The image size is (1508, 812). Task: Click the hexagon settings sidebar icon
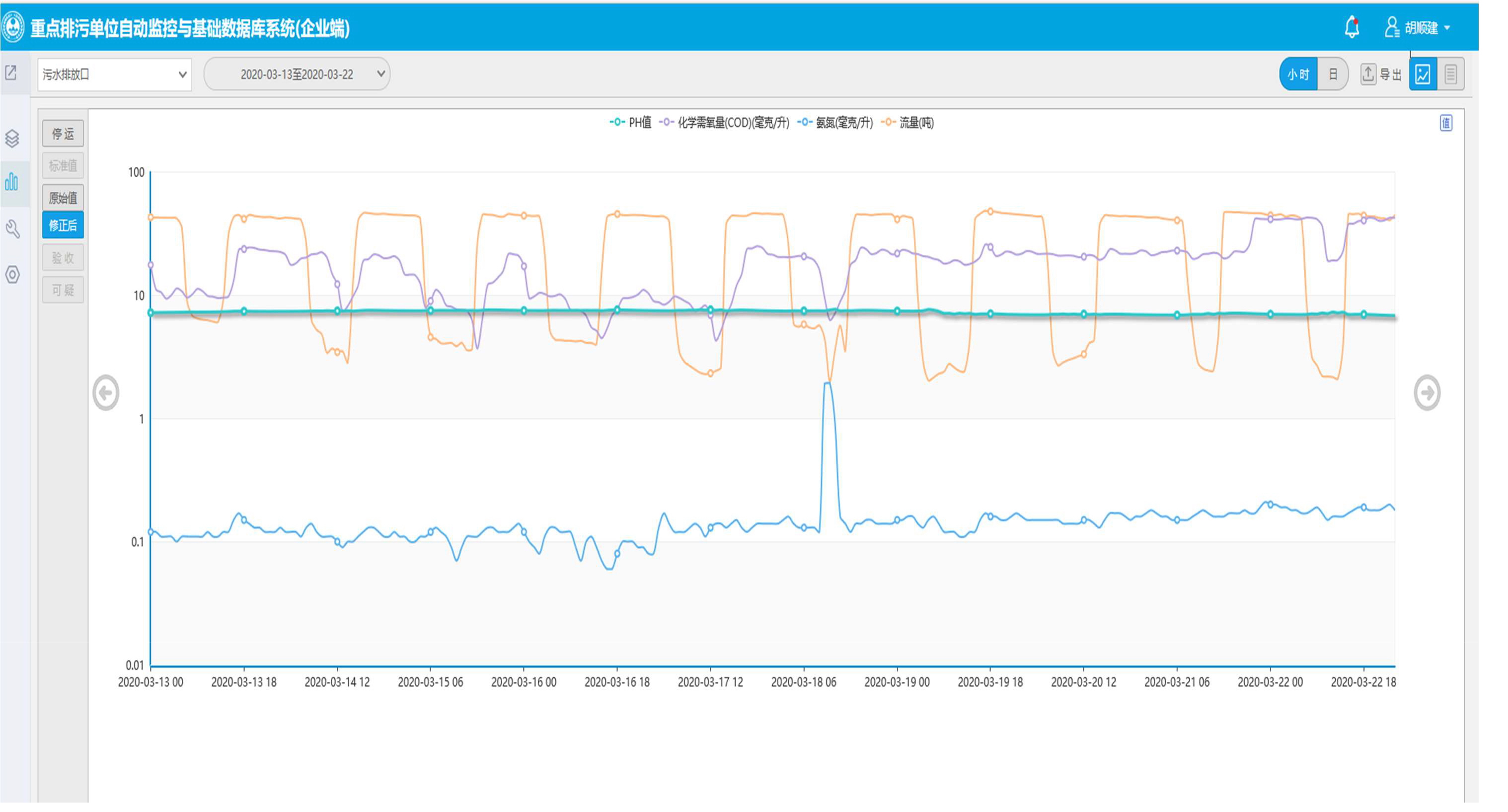(x=12, y=274)
